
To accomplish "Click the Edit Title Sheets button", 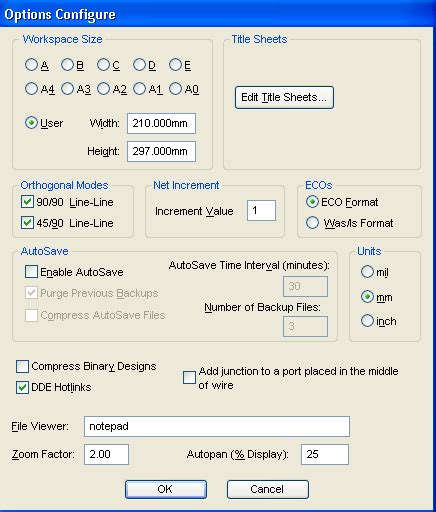I will 284,97.
